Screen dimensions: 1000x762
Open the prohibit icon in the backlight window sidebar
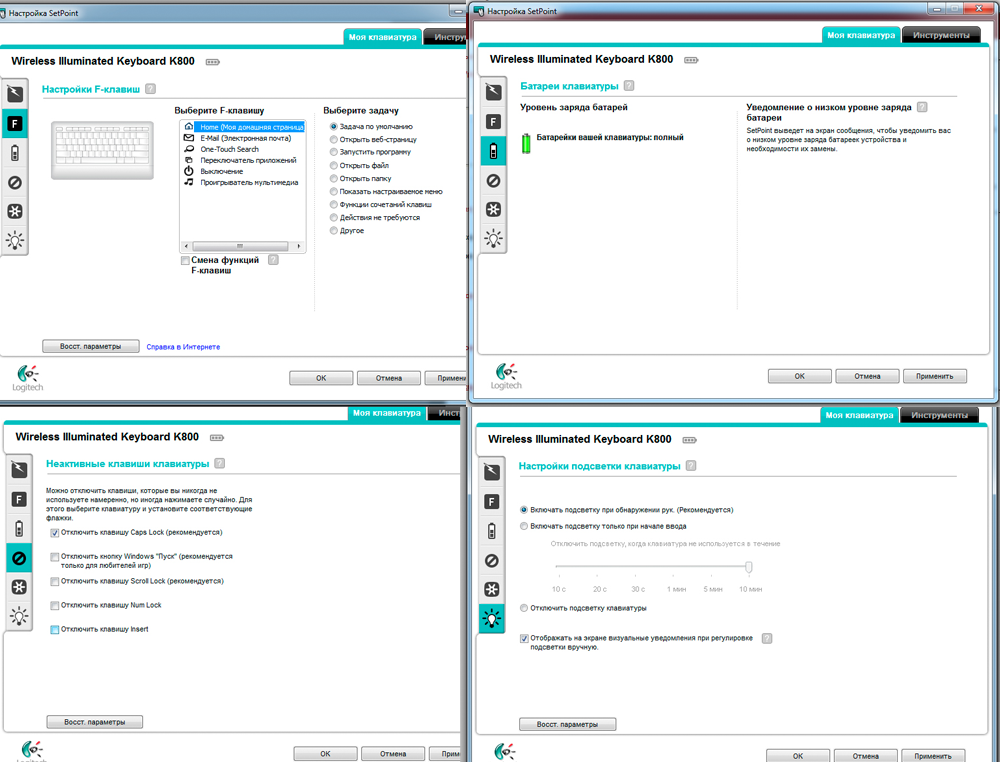pos(492,561)
